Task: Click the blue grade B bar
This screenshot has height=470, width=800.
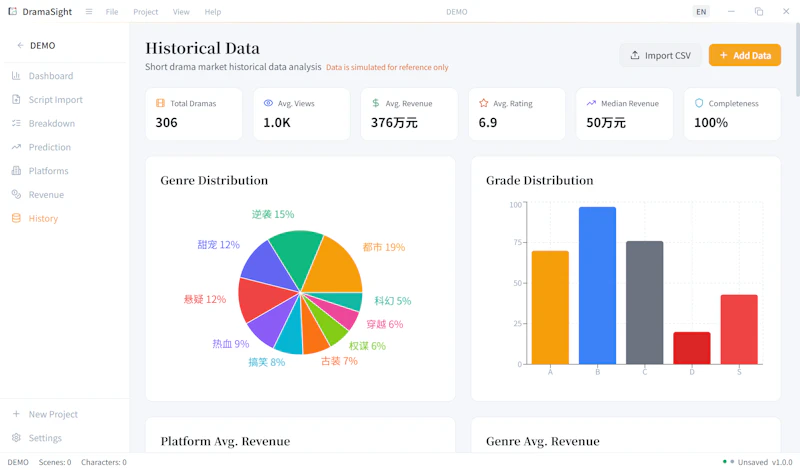Action: 597,286
